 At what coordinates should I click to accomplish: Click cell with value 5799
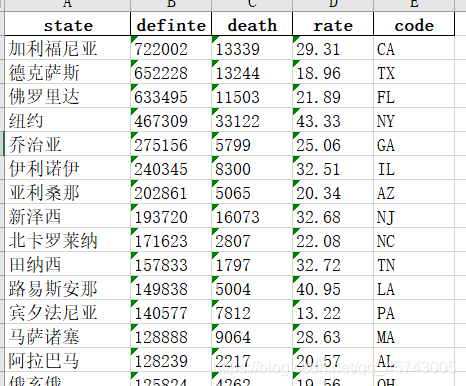252,144
